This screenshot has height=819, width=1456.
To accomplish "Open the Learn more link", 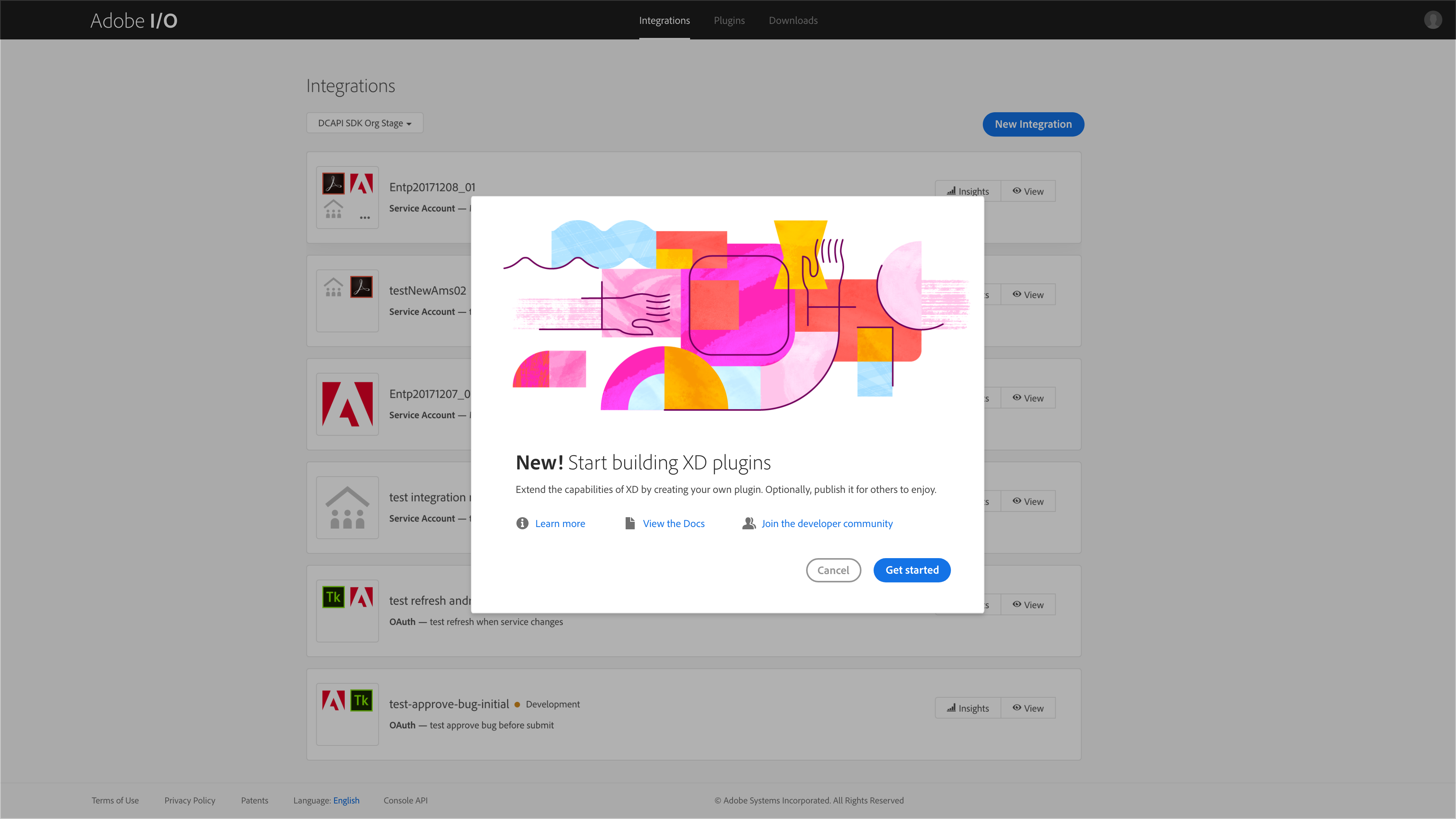I will pos(560,523).
